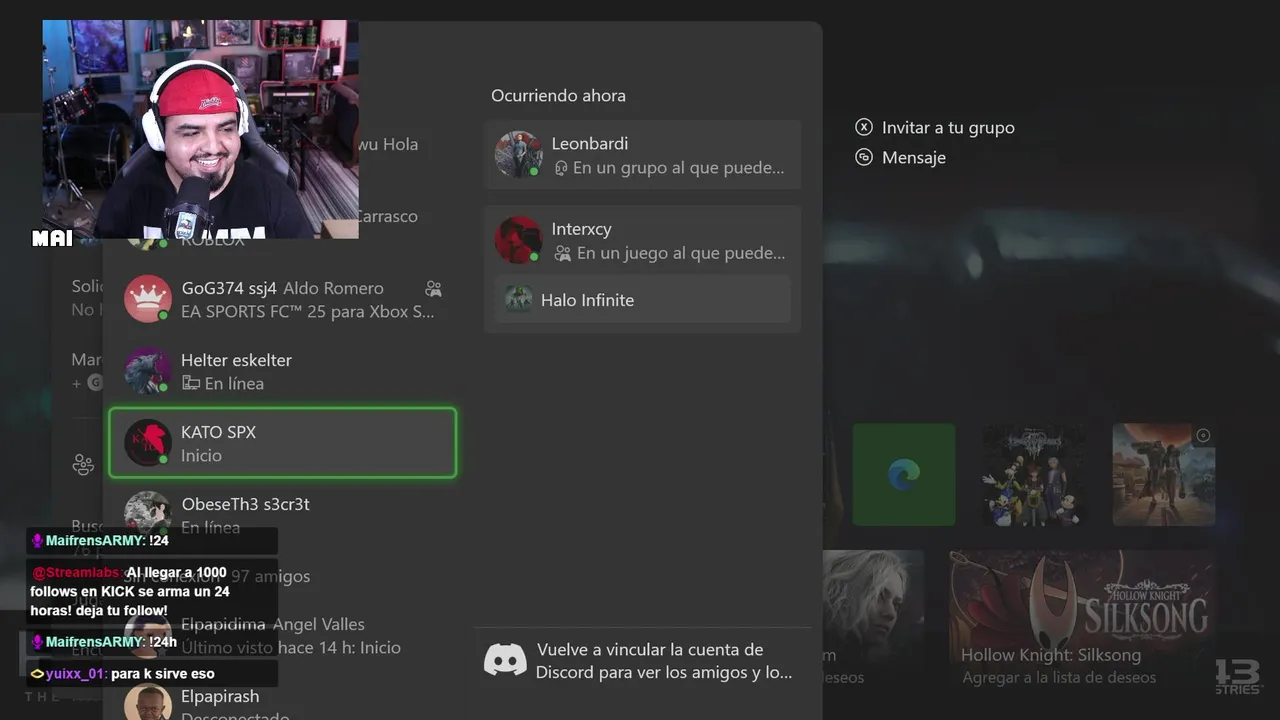Image resolution: width=1280 pixels, height=720 pixels.
Task: Open KATO SPX's red avatar picture
Action: coord(147,442)
